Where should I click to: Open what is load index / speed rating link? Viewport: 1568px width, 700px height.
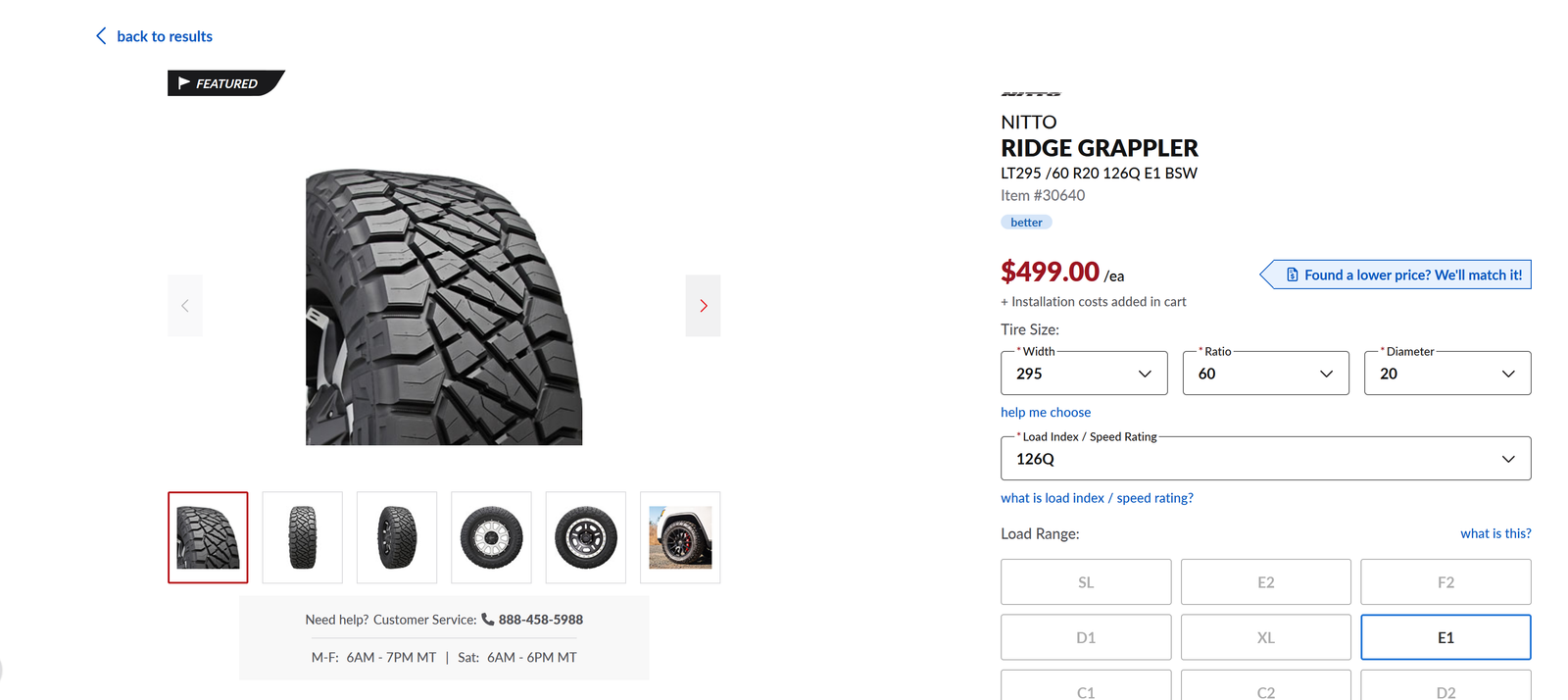click(1097, 498)
